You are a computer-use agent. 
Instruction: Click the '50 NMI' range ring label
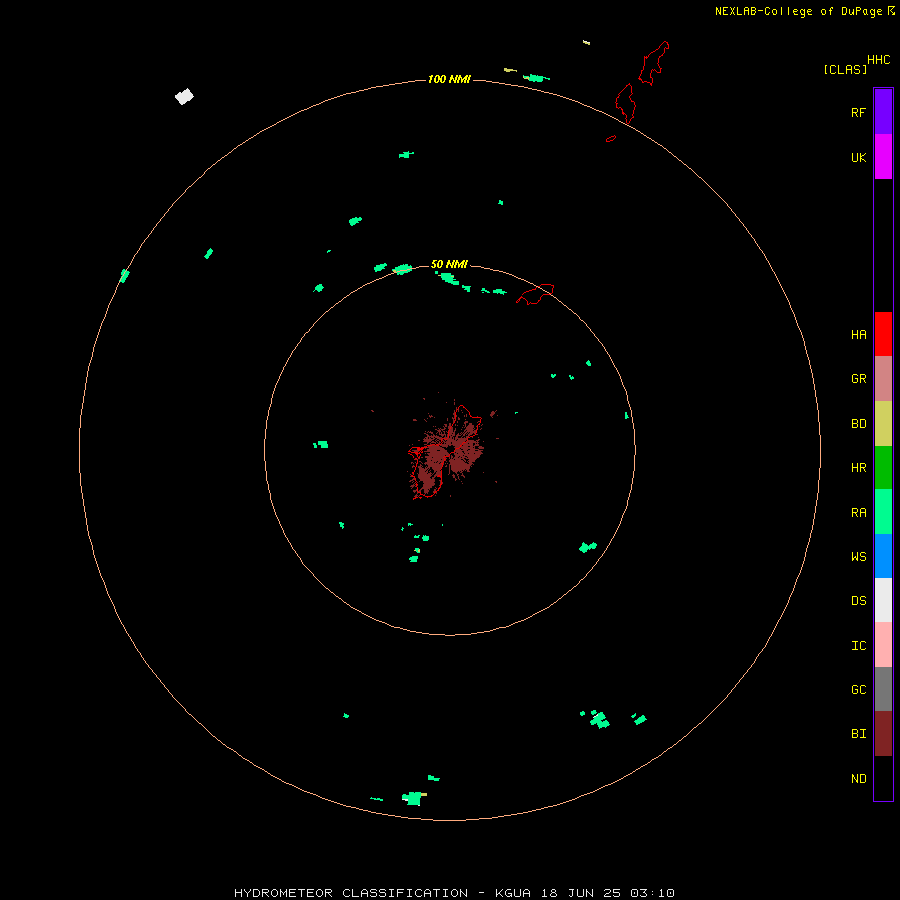tap(449, 264)
